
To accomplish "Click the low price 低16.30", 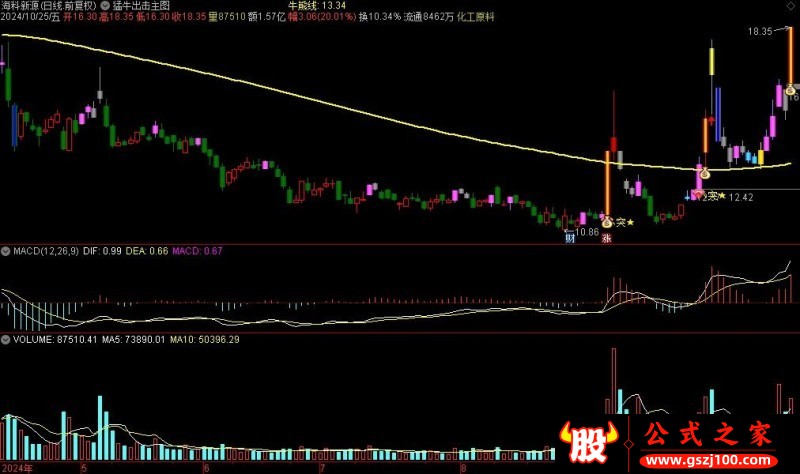I will 153,17.
